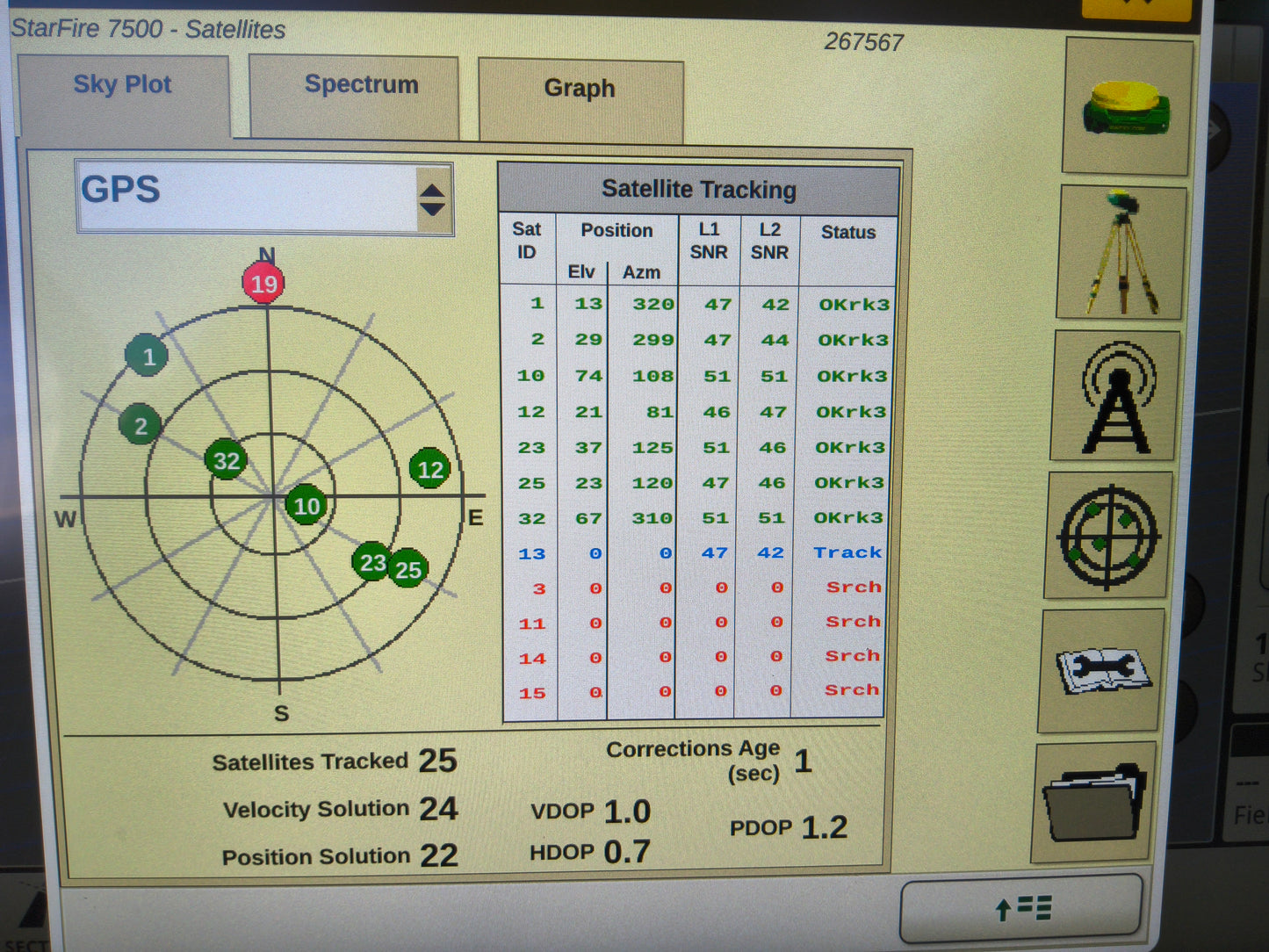Select satellite 12 on sky plot
This screenshot has height=952, width=1269.
(x=430, y=469)
